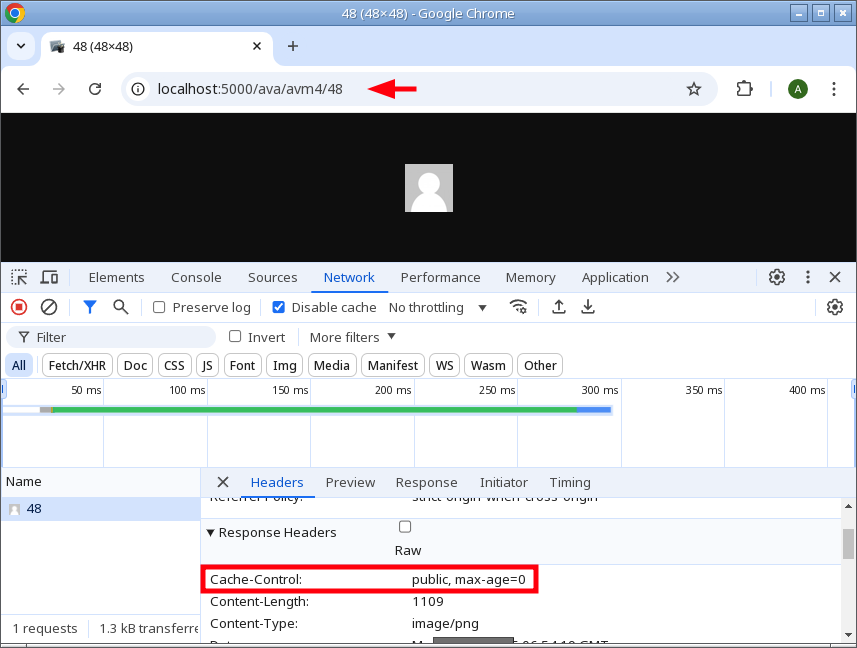Select the 48 request row
Image resolution: width=857 pixels, height=648 pixels.
101,509
